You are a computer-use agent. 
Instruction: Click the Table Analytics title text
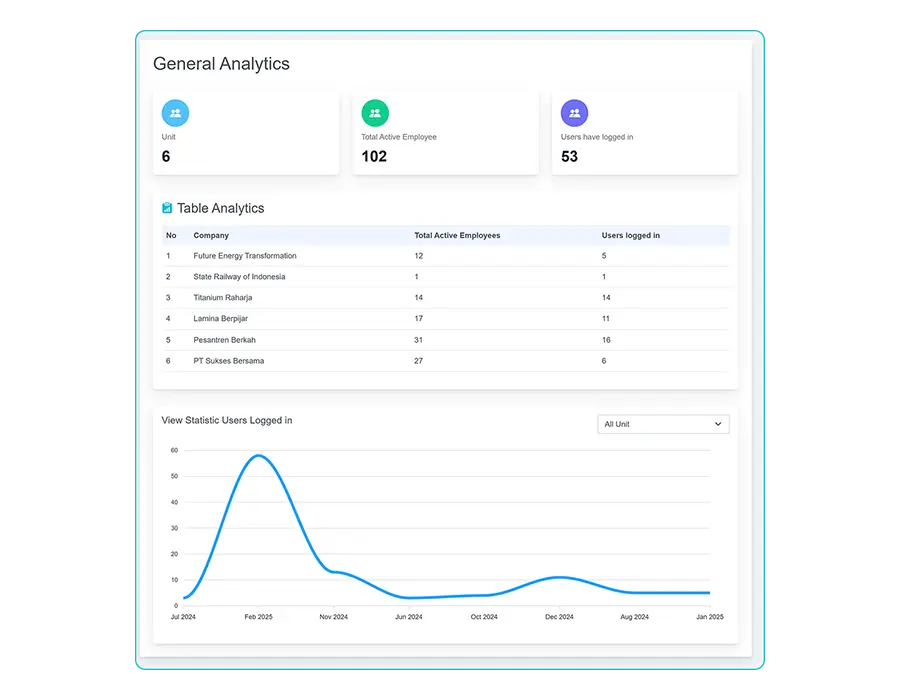coord(220,208)
